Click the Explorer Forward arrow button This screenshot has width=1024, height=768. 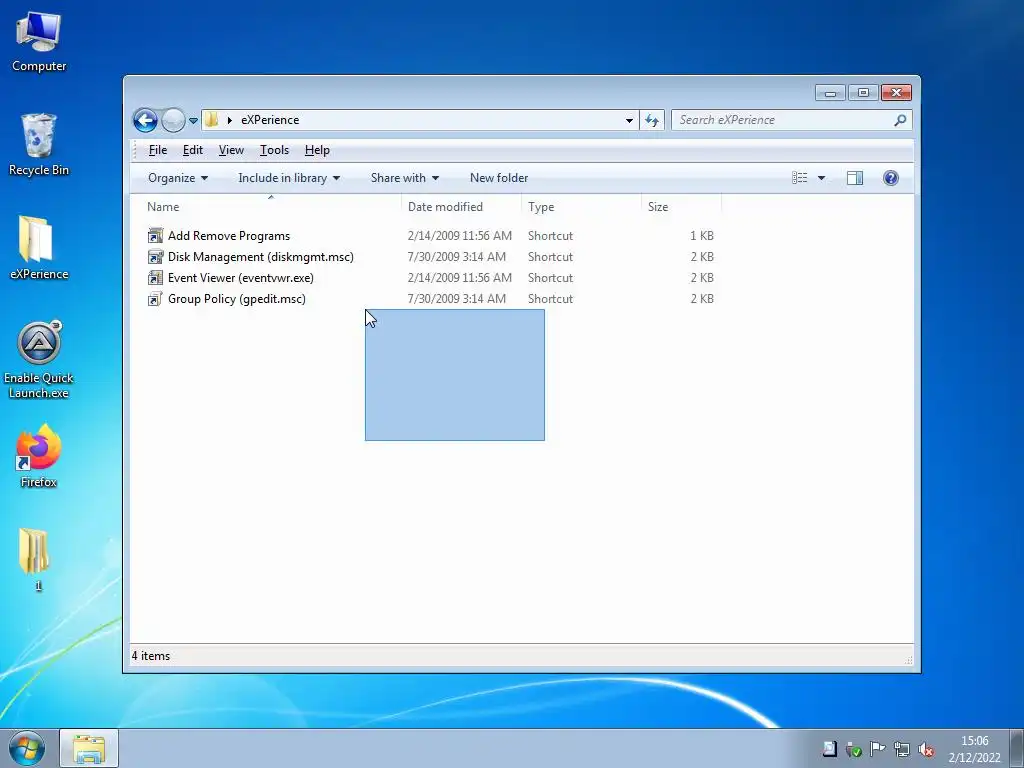pyautogui.click(x=173, y=120)
